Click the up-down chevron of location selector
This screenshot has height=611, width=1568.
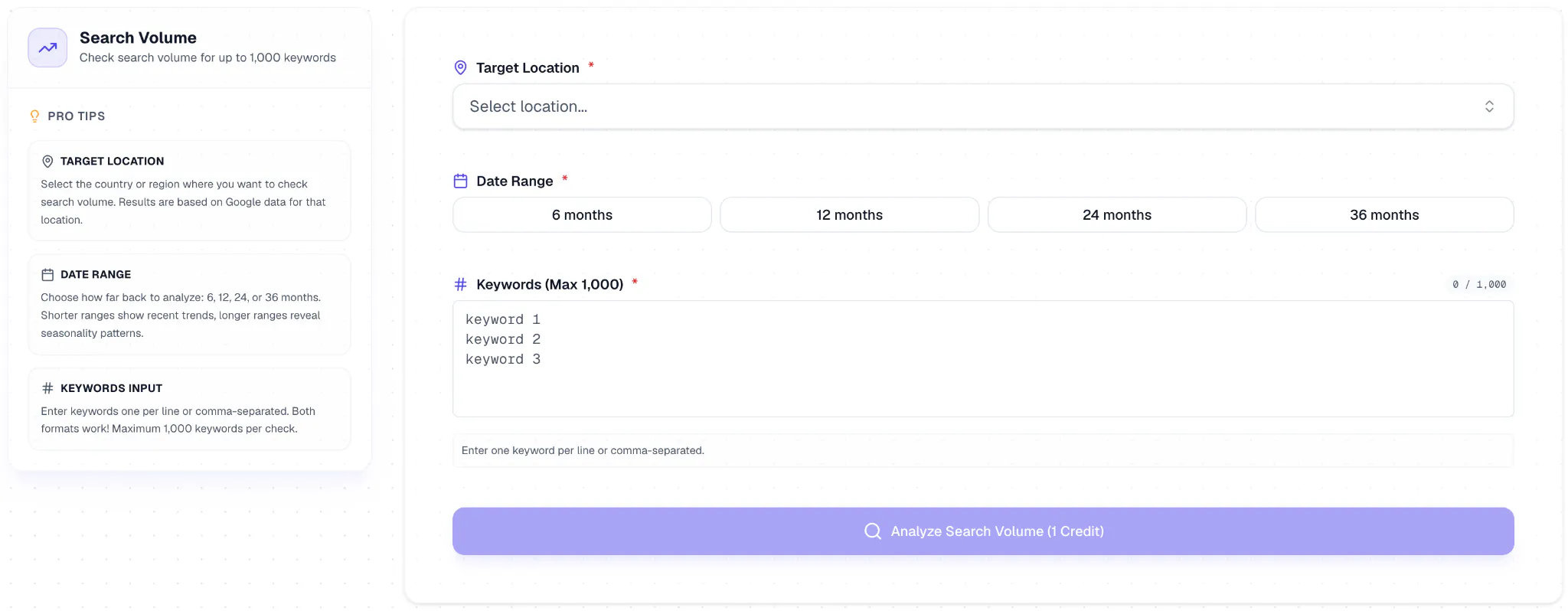[1489, 106]
